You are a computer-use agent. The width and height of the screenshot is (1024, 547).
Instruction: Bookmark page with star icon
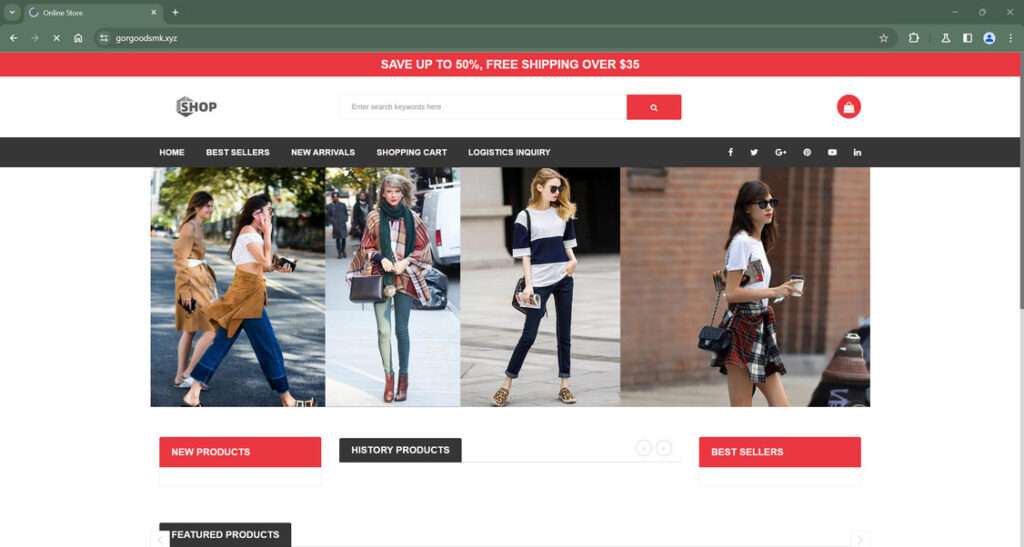coord(884,38)
